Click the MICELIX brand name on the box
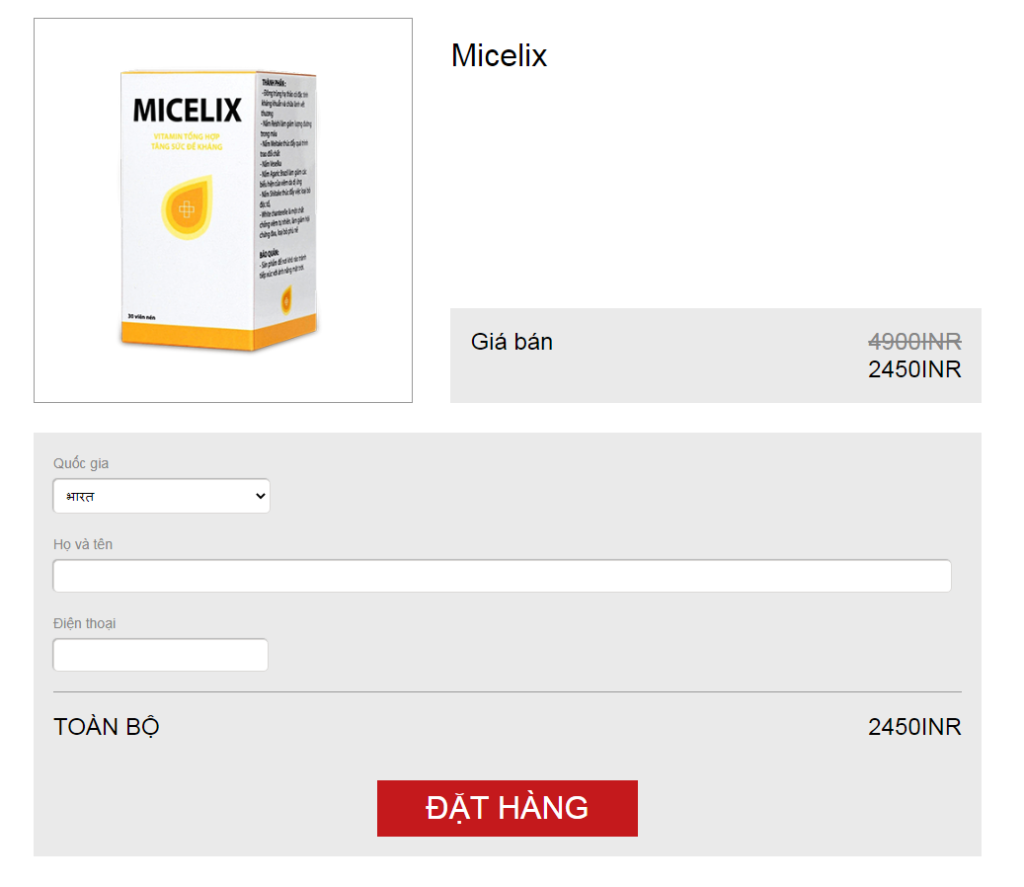 click(188, 109)
